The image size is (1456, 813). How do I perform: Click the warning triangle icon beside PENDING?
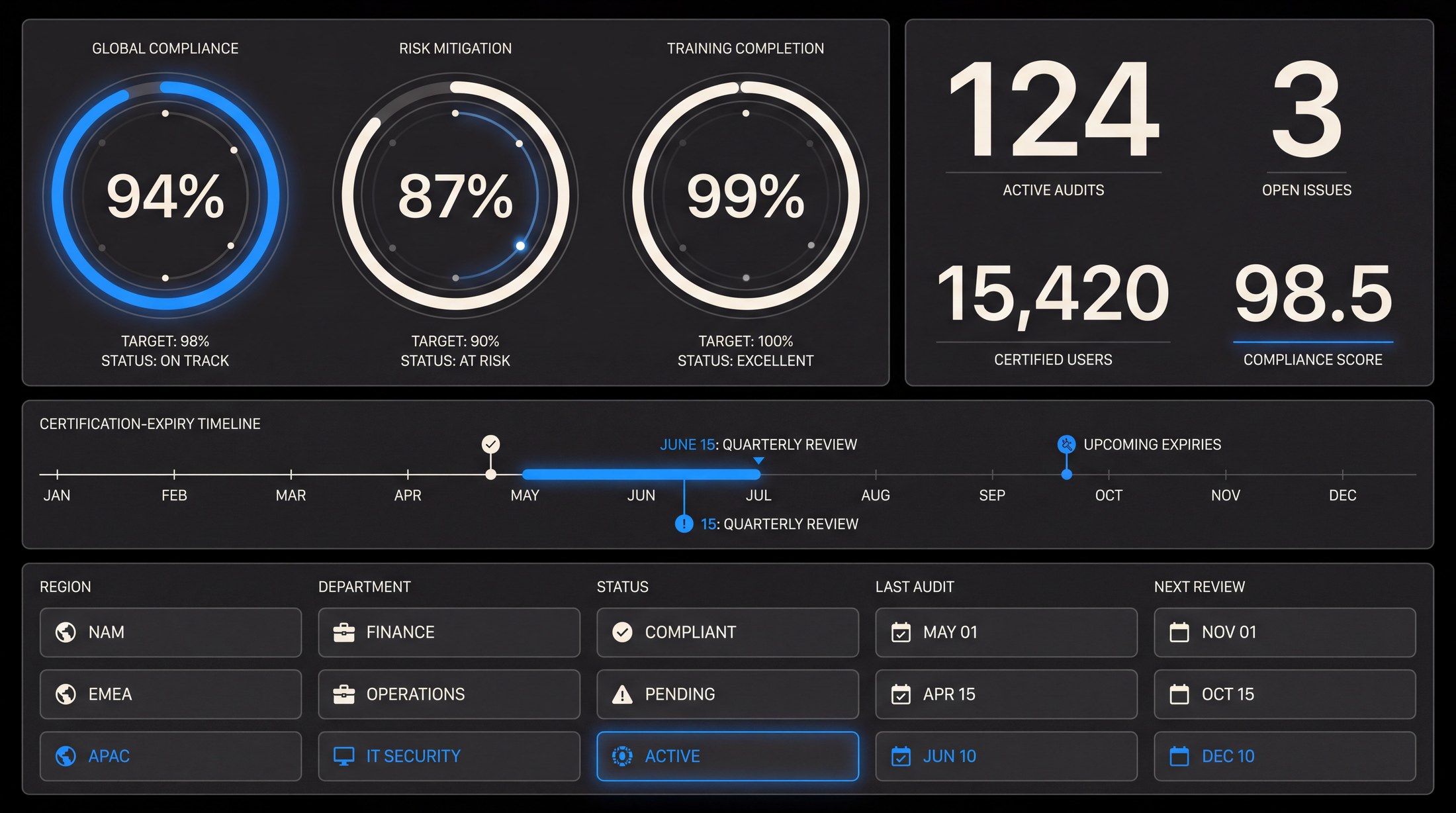tap(622, 694)
